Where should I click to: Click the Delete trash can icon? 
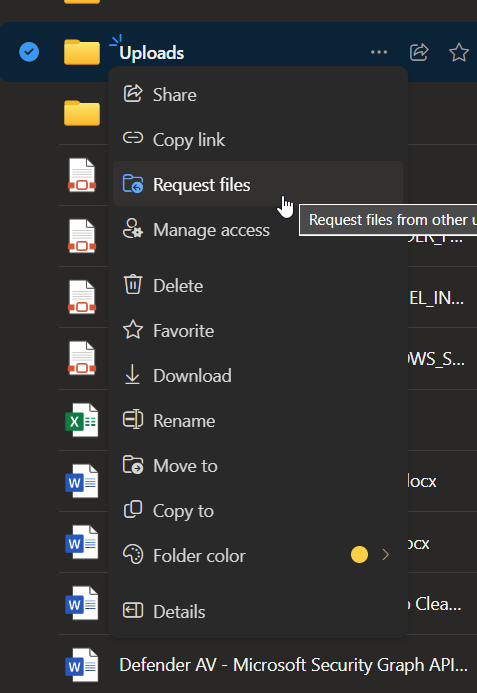point(133,284)
